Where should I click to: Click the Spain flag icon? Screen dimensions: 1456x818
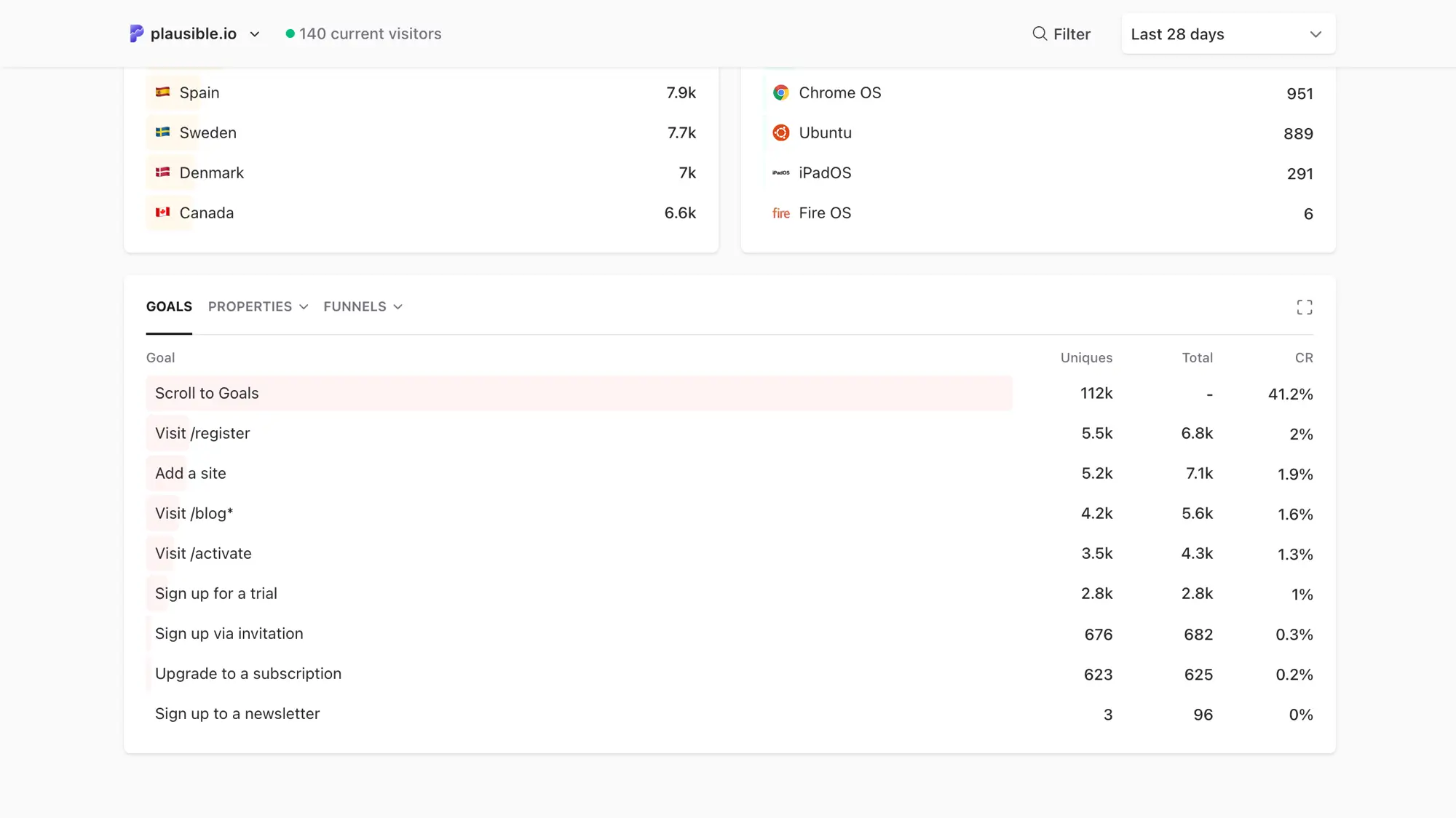[162, 92]
